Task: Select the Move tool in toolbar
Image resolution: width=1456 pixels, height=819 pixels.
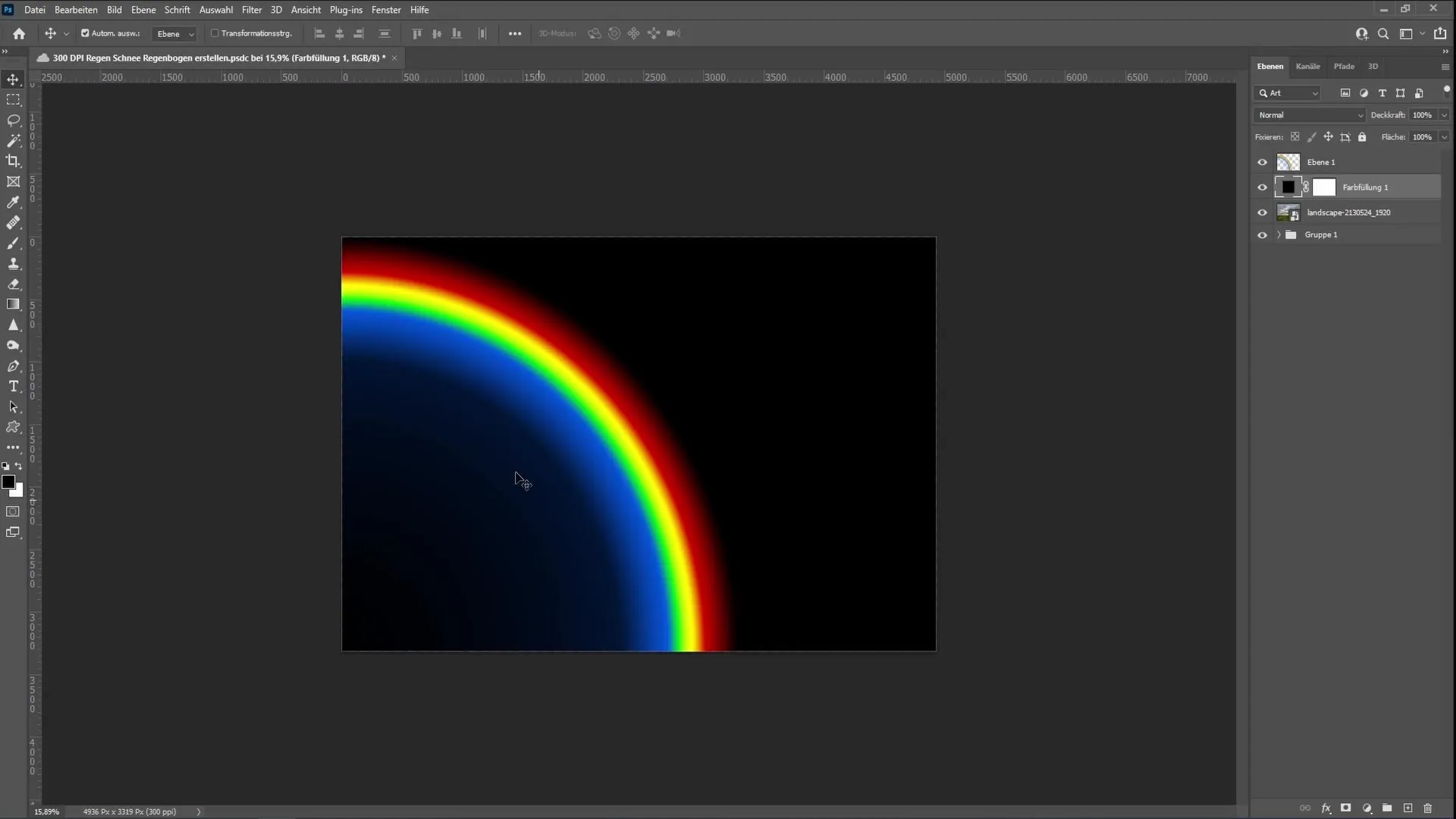Action: (13, 79)
